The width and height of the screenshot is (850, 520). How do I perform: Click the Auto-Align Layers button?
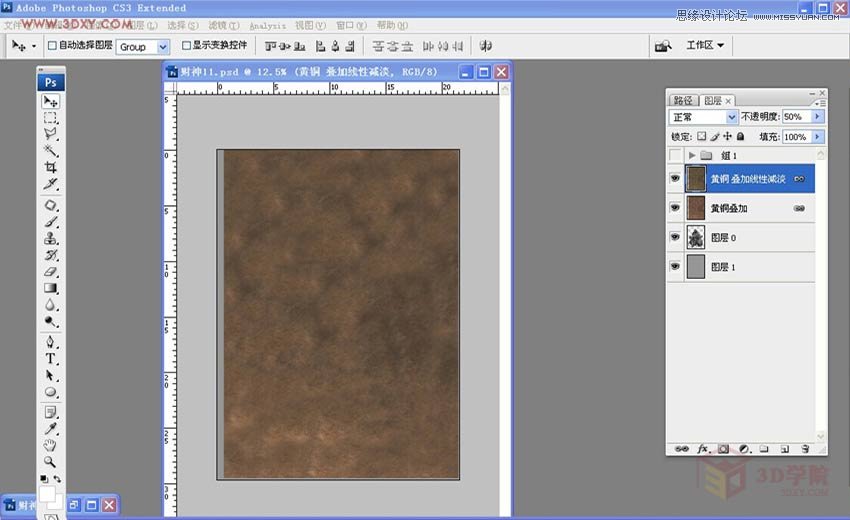[x=485, y=46]
